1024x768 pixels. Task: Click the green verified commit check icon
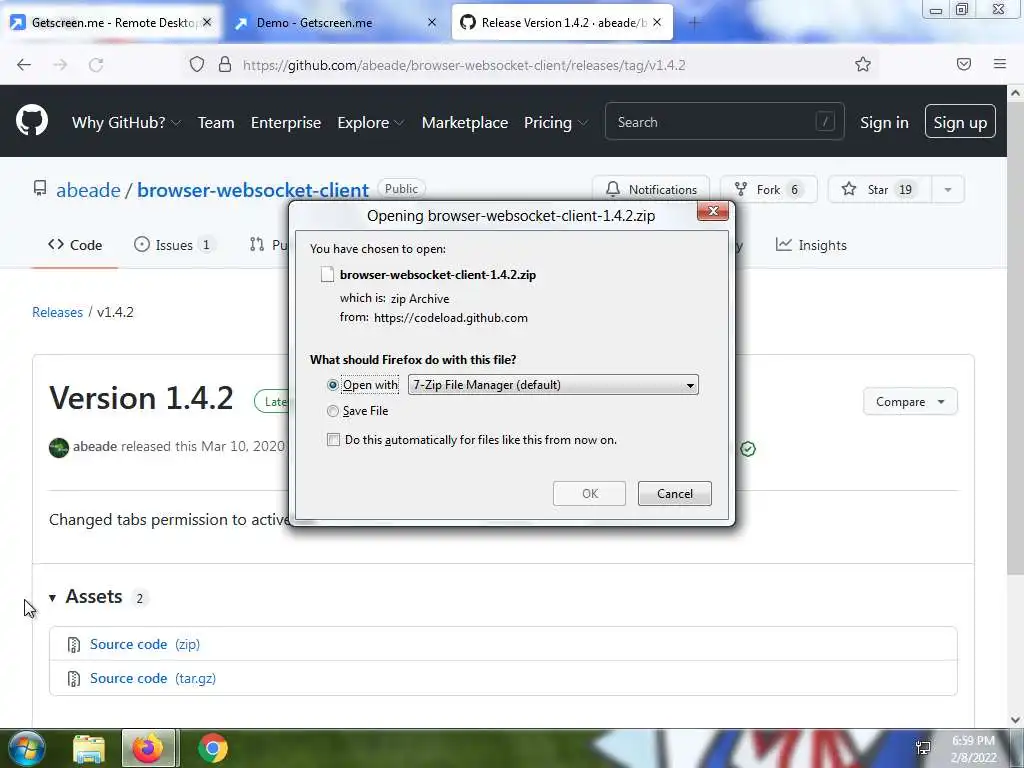click(748, 449)
